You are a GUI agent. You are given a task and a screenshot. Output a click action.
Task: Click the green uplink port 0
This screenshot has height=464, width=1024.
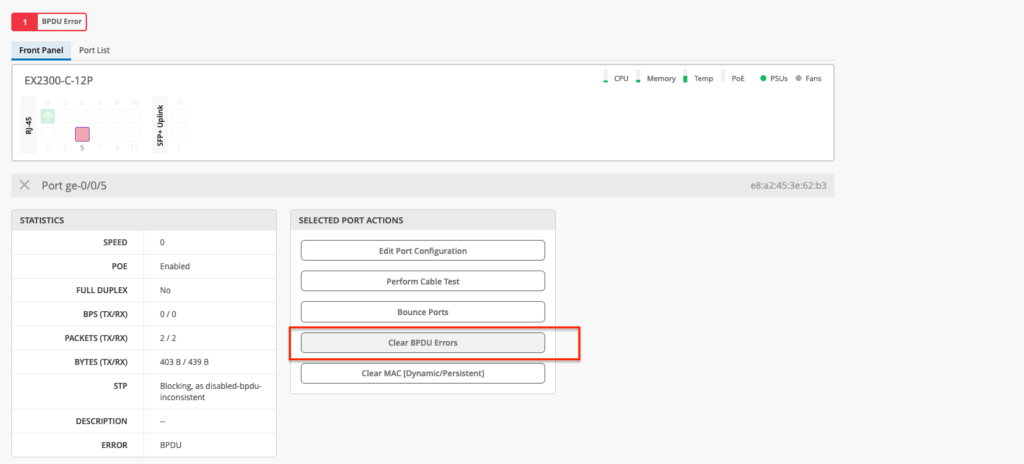point(47,116)
